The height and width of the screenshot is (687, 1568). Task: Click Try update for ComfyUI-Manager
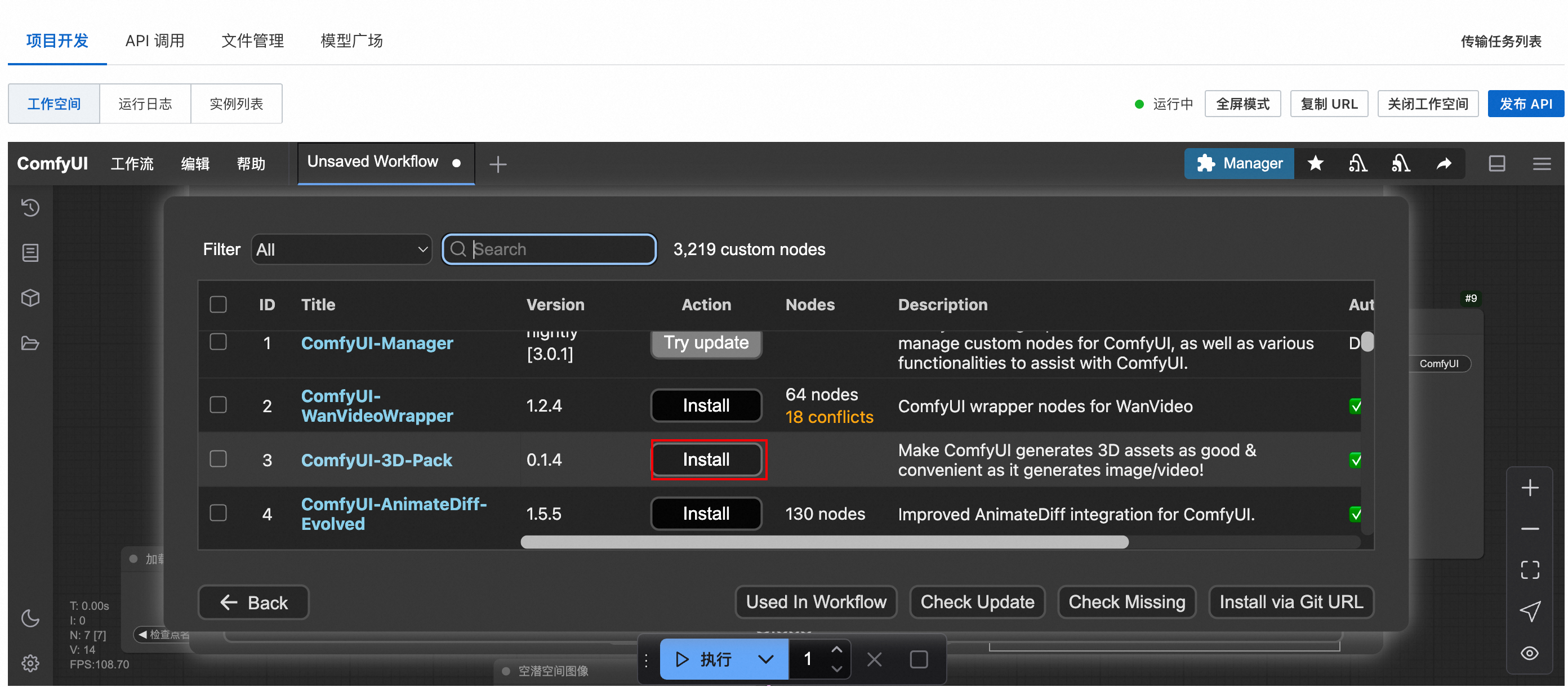(x=706, y=344)
